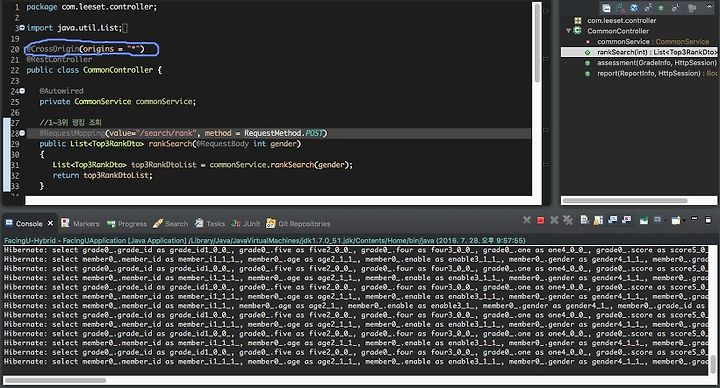The image size is (720, 388).
Task: Open the Git Repositories tab
Action: [x=298, y=224]
